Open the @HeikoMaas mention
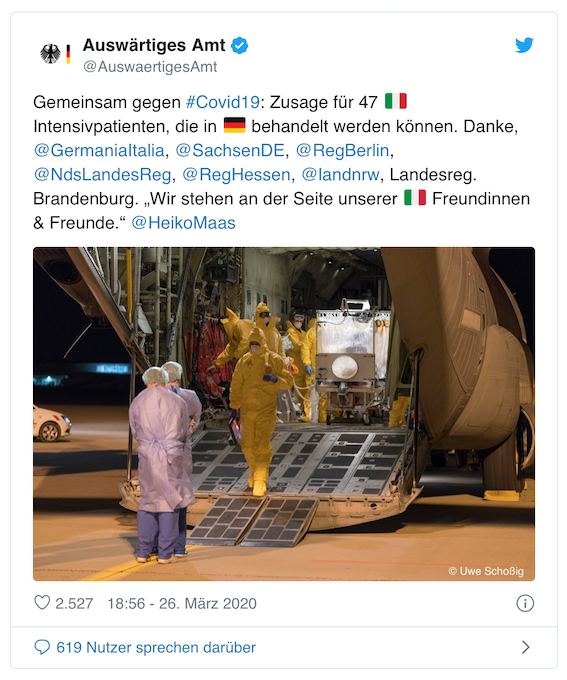 (183, 223)
